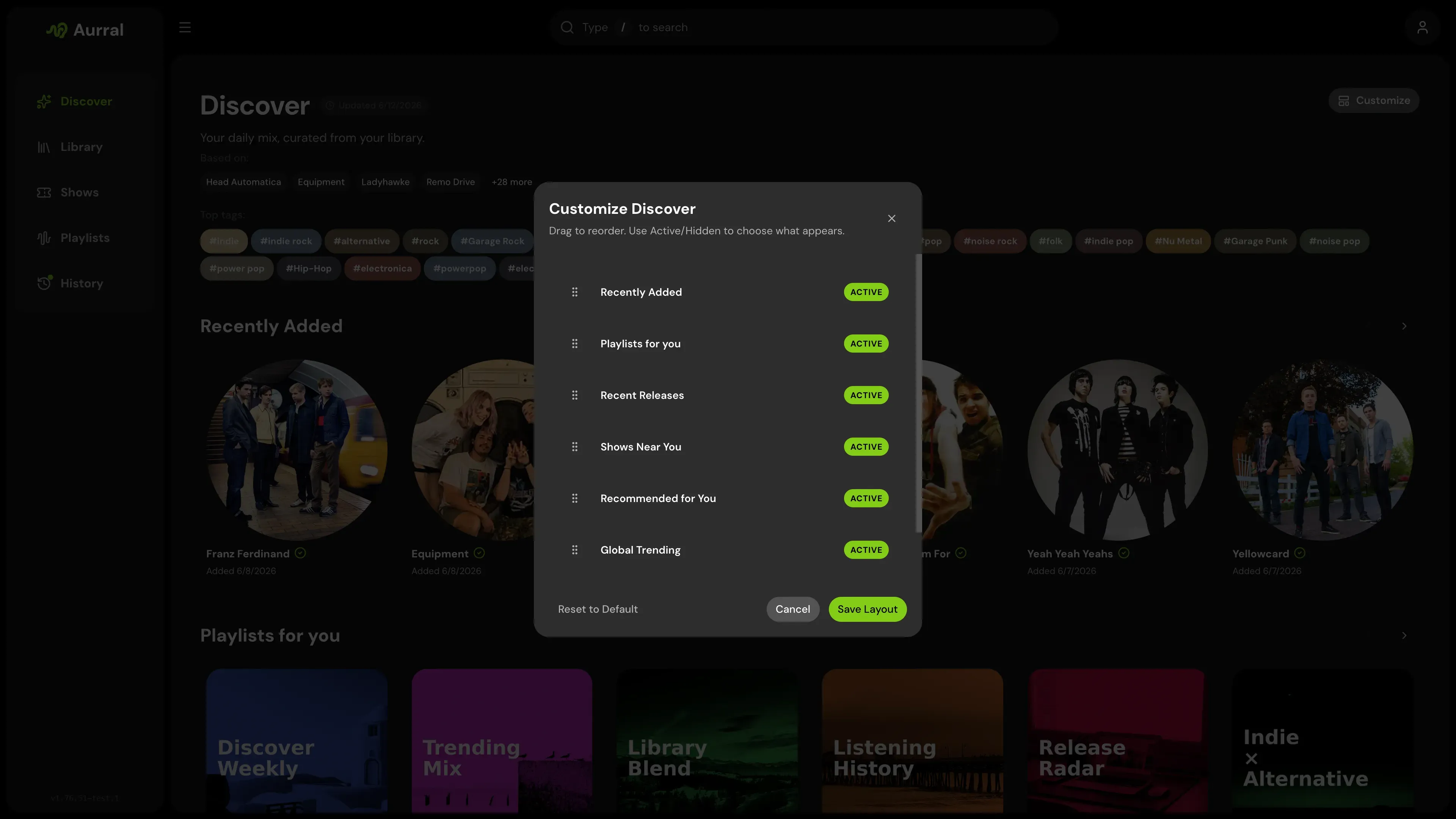Open the Discover Weekly playlist card

[297, 741]
